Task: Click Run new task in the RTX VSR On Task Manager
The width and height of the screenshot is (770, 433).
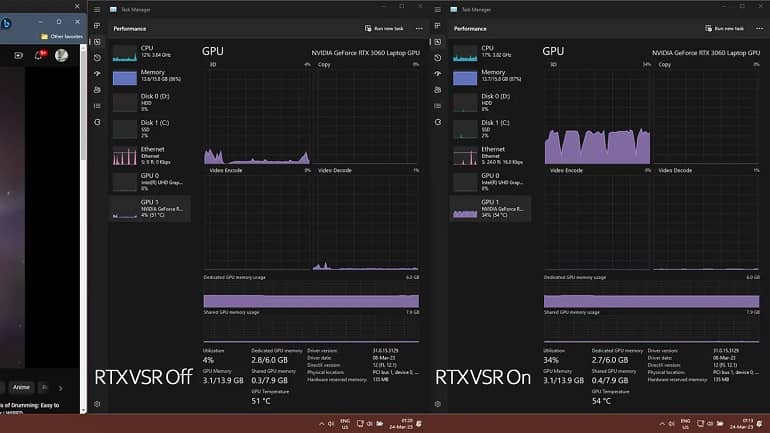Action: [724, 28]
